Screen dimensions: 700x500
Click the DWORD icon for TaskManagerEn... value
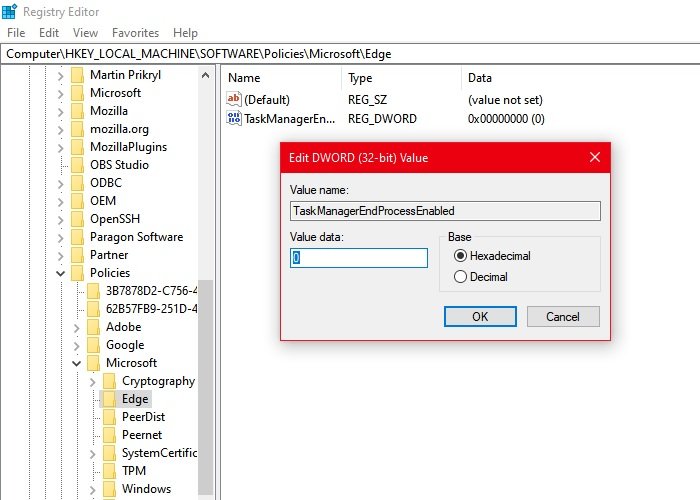(234, 118)
